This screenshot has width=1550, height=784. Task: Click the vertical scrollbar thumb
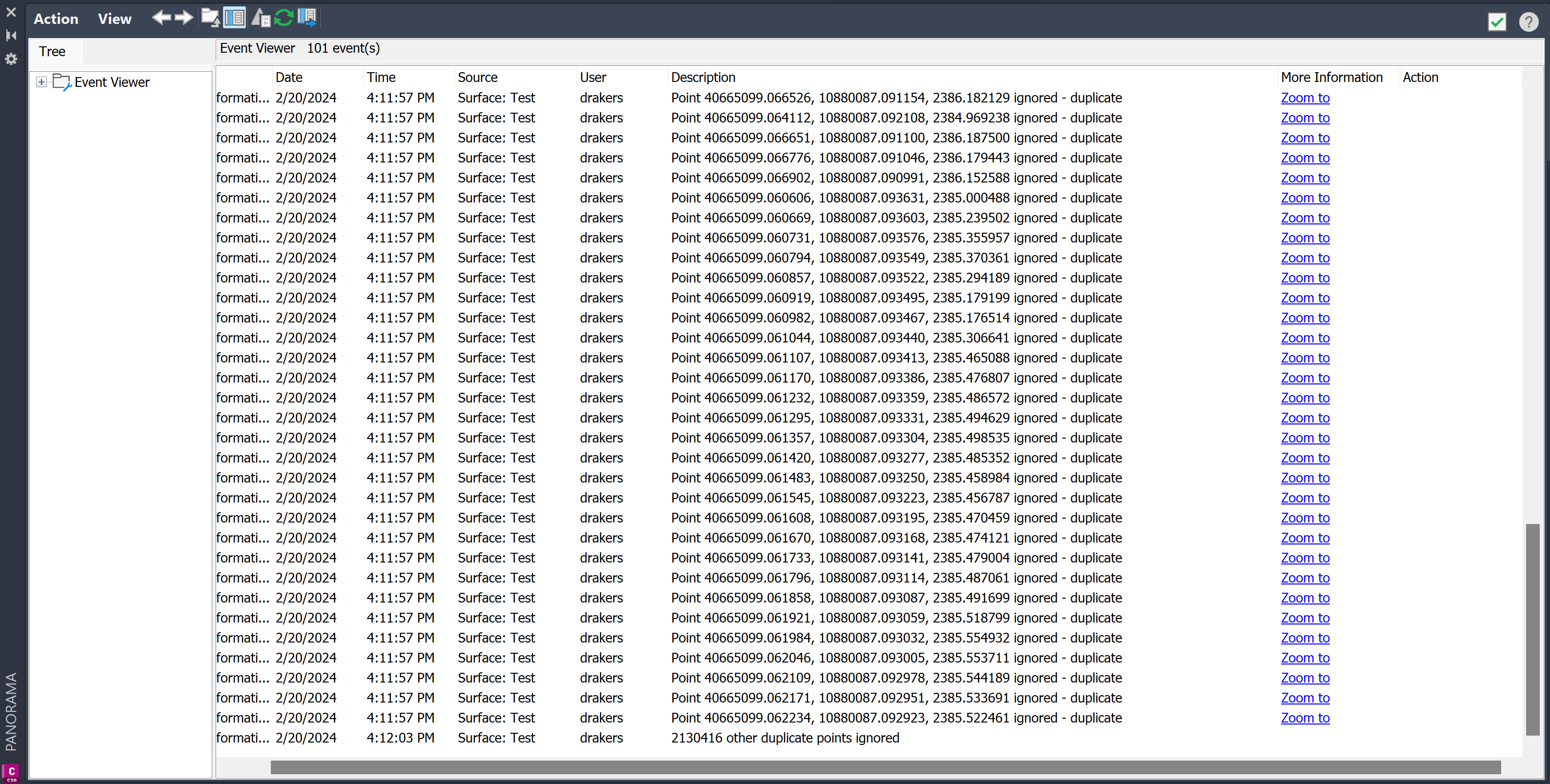(x=1532, y=629)
